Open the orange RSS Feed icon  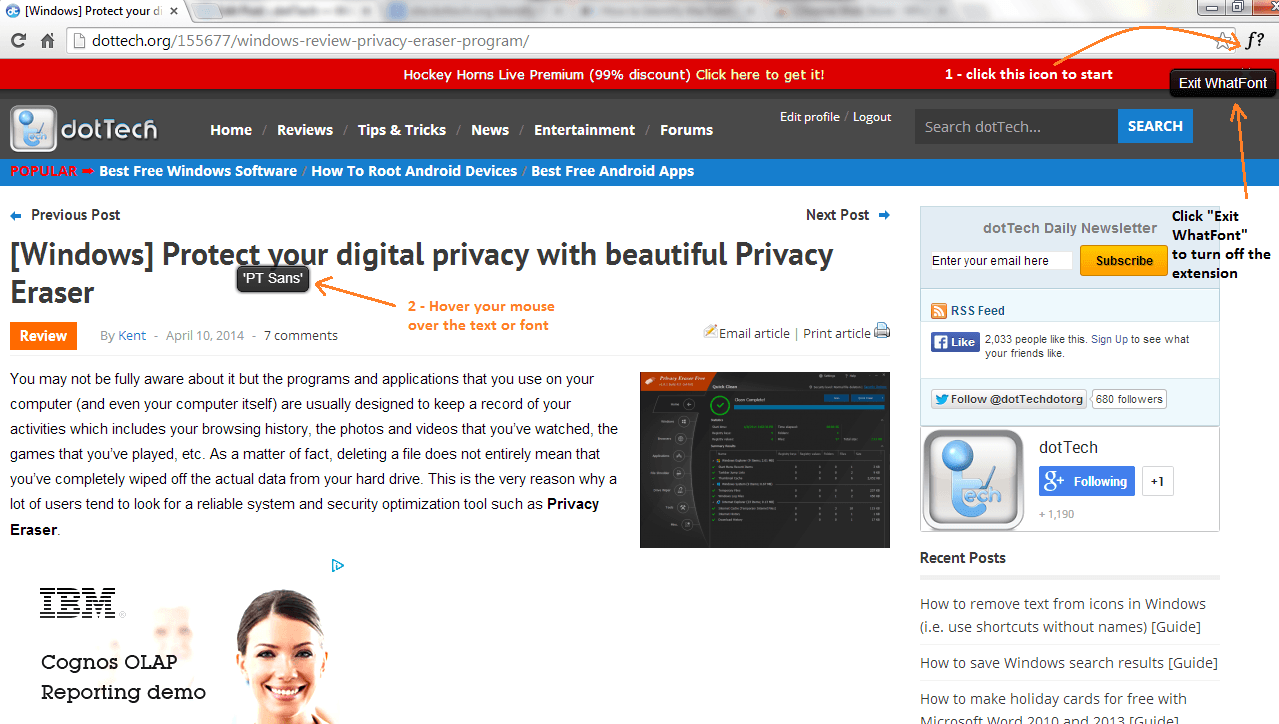939,310
